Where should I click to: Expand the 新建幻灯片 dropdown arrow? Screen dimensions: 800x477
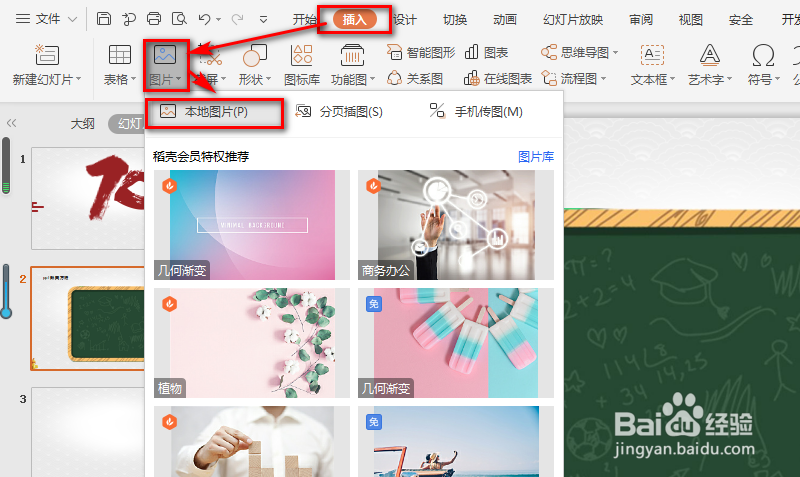[x=79, y=79]
